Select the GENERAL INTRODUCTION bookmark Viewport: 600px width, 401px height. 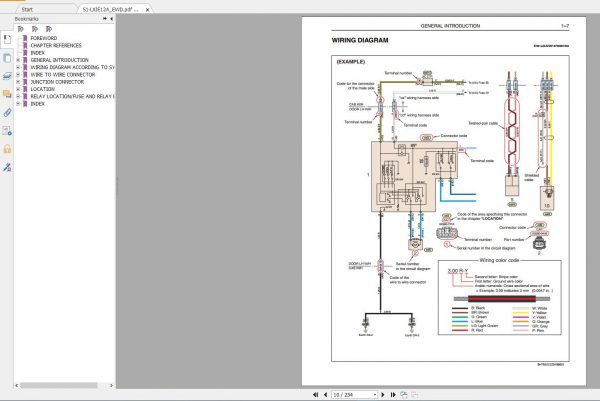59,60
